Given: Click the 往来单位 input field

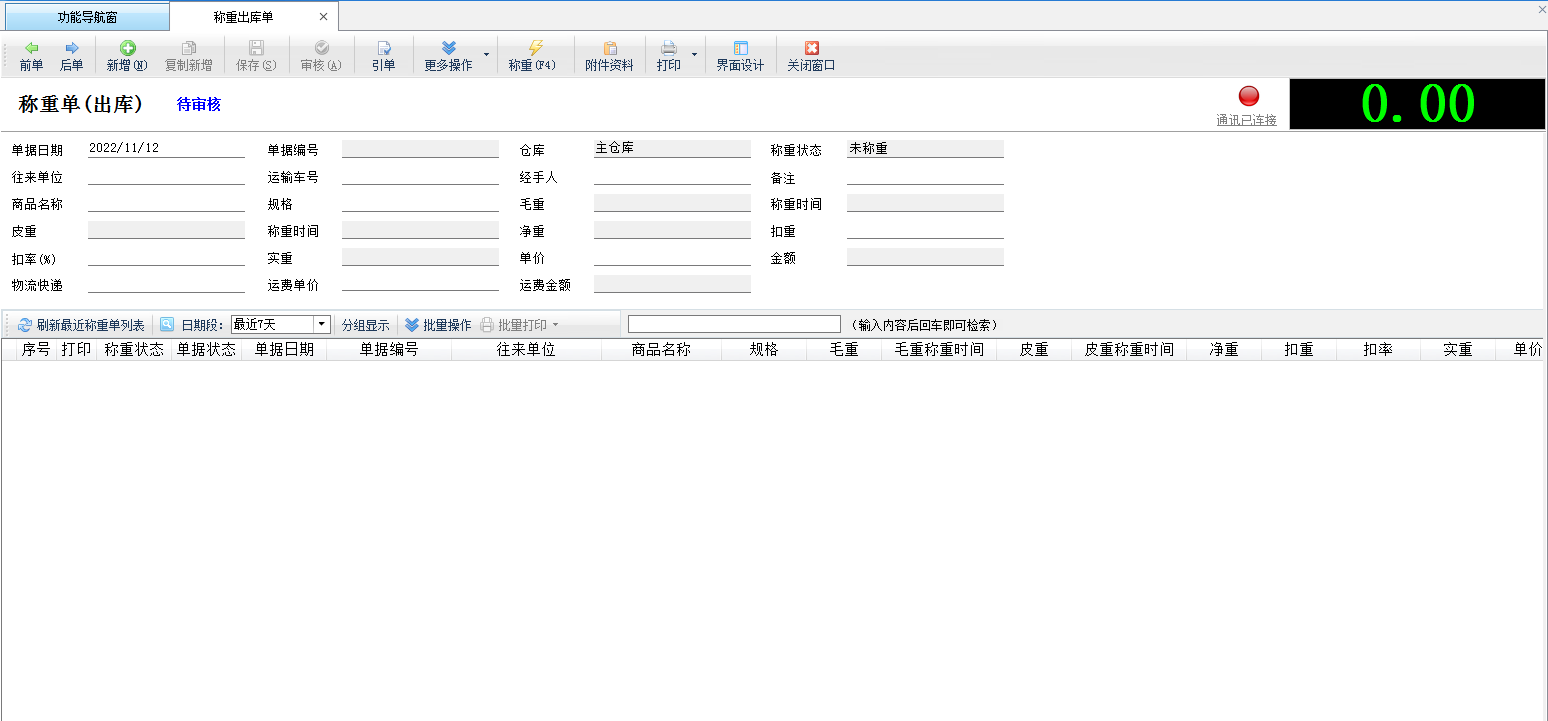Looking at the screenshot, I should [166, 177].
